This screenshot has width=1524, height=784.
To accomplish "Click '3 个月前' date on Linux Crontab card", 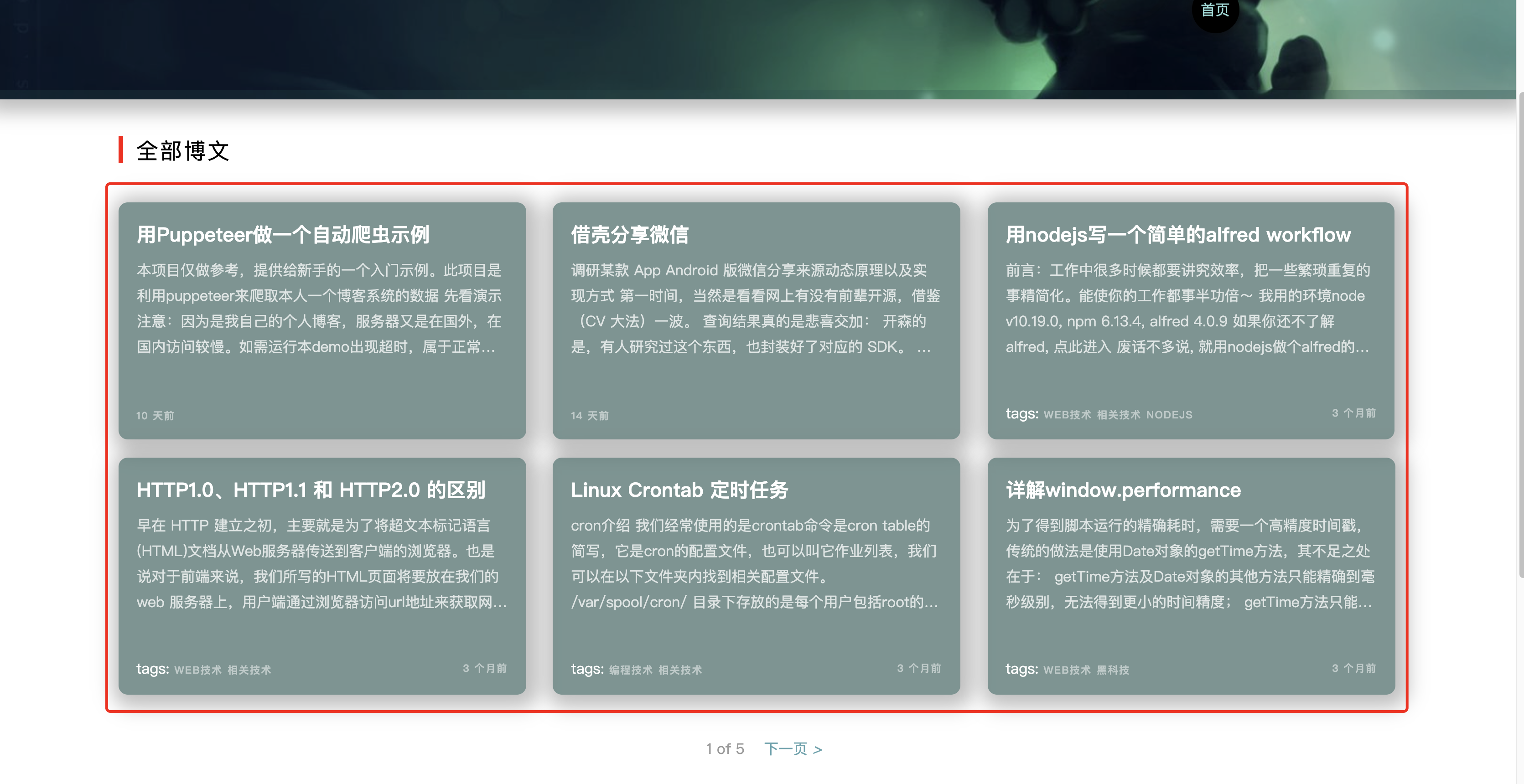I will coord(919,668).
